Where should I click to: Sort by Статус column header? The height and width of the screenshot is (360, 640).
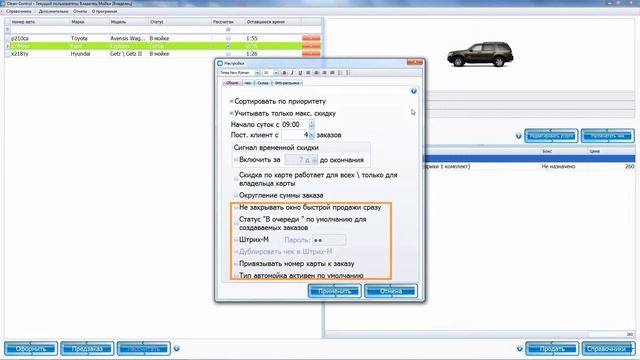pos(180,22)
